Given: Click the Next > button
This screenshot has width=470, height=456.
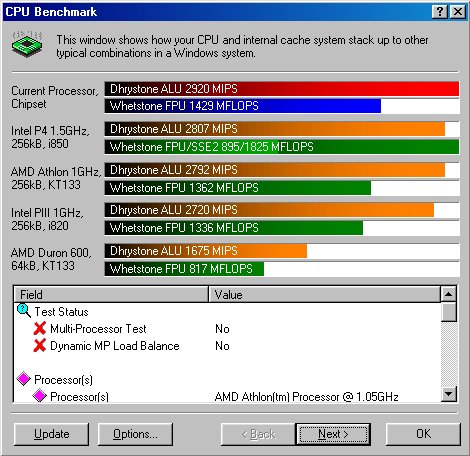Looking at the screenshot, I should pos(333,434).
